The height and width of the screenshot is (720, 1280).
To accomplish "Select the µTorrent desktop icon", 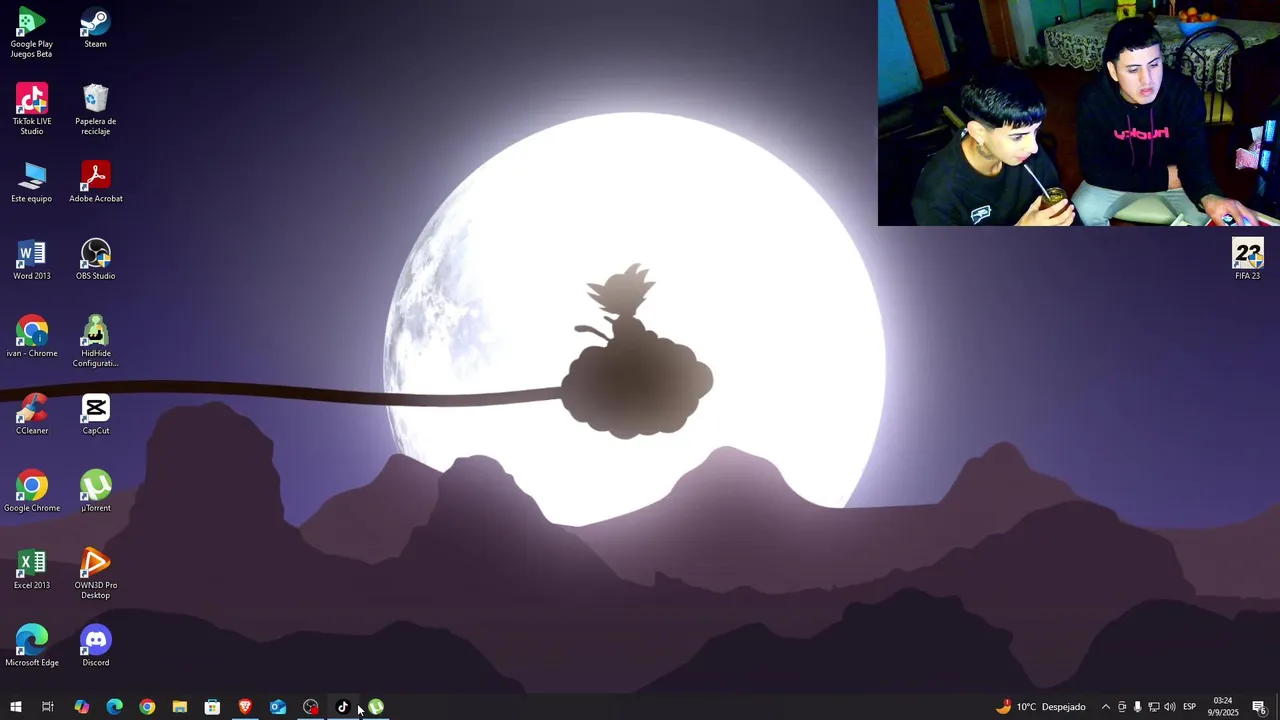I will (x=95, y=491).
